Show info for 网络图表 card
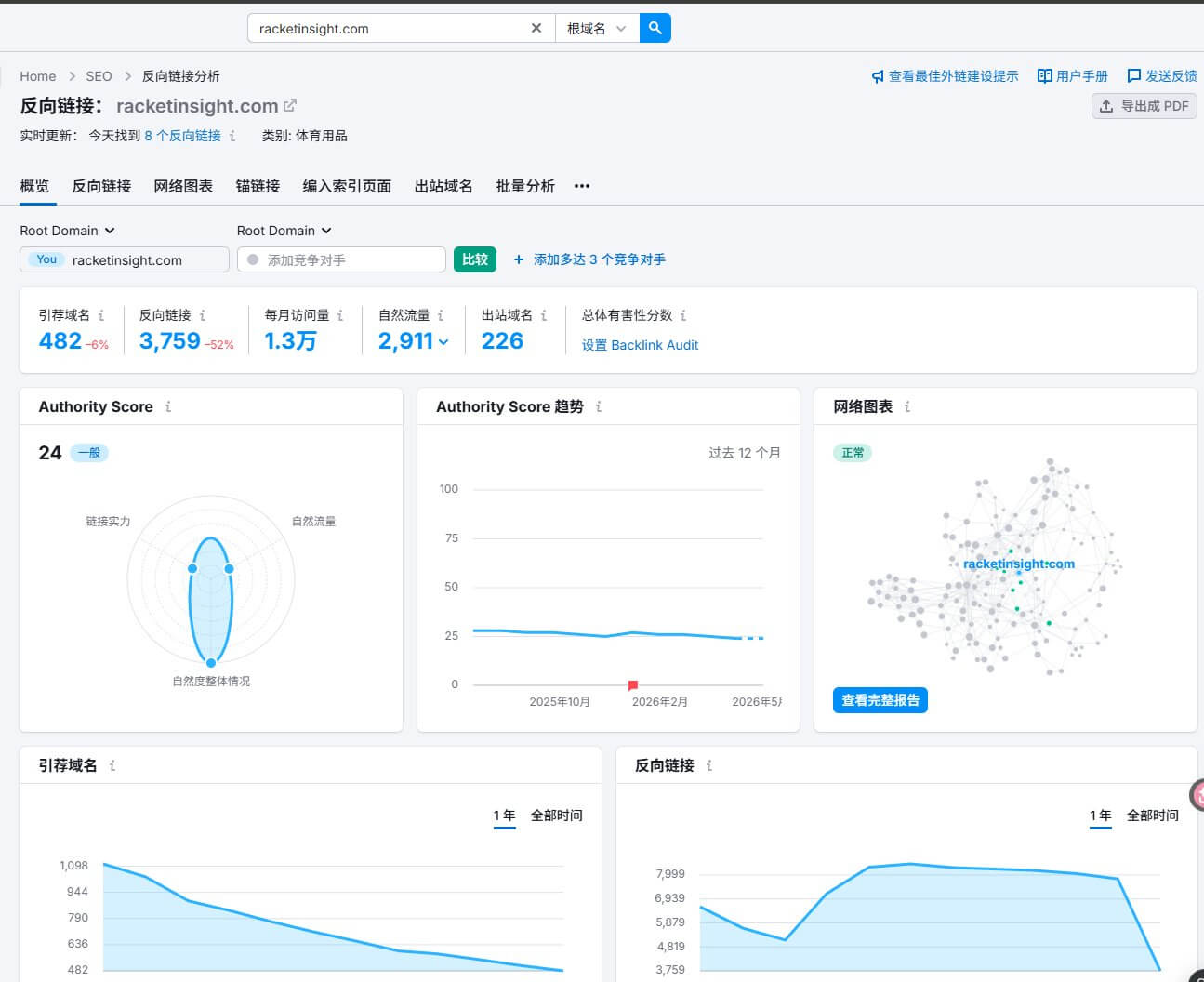 (907, 406)
